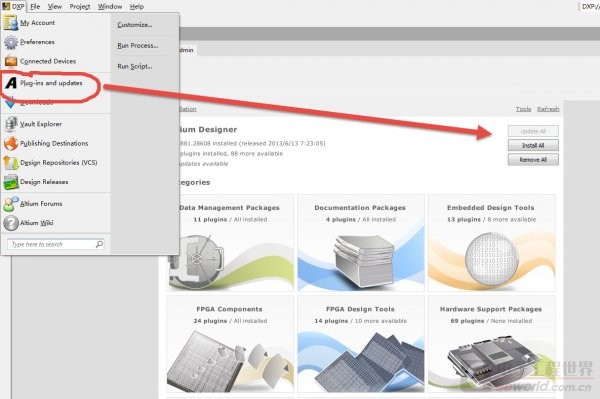Click the Install All button

pyautogui.click(x=533, y=145)
